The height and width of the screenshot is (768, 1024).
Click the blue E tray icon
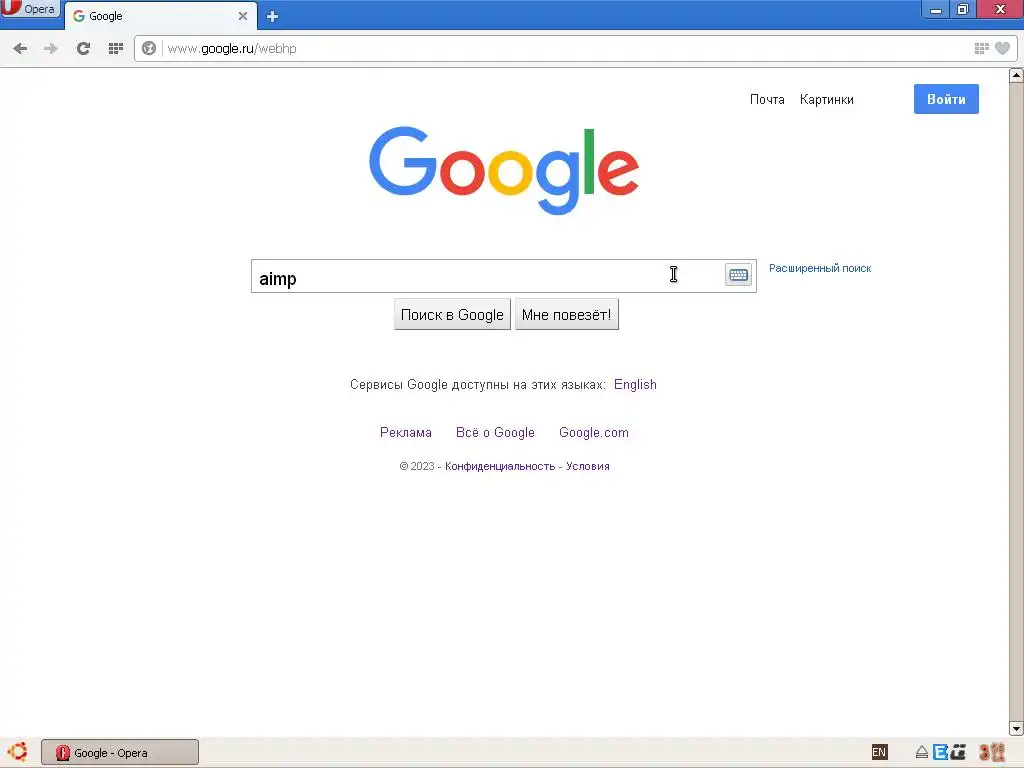click(x=940, y=752)
